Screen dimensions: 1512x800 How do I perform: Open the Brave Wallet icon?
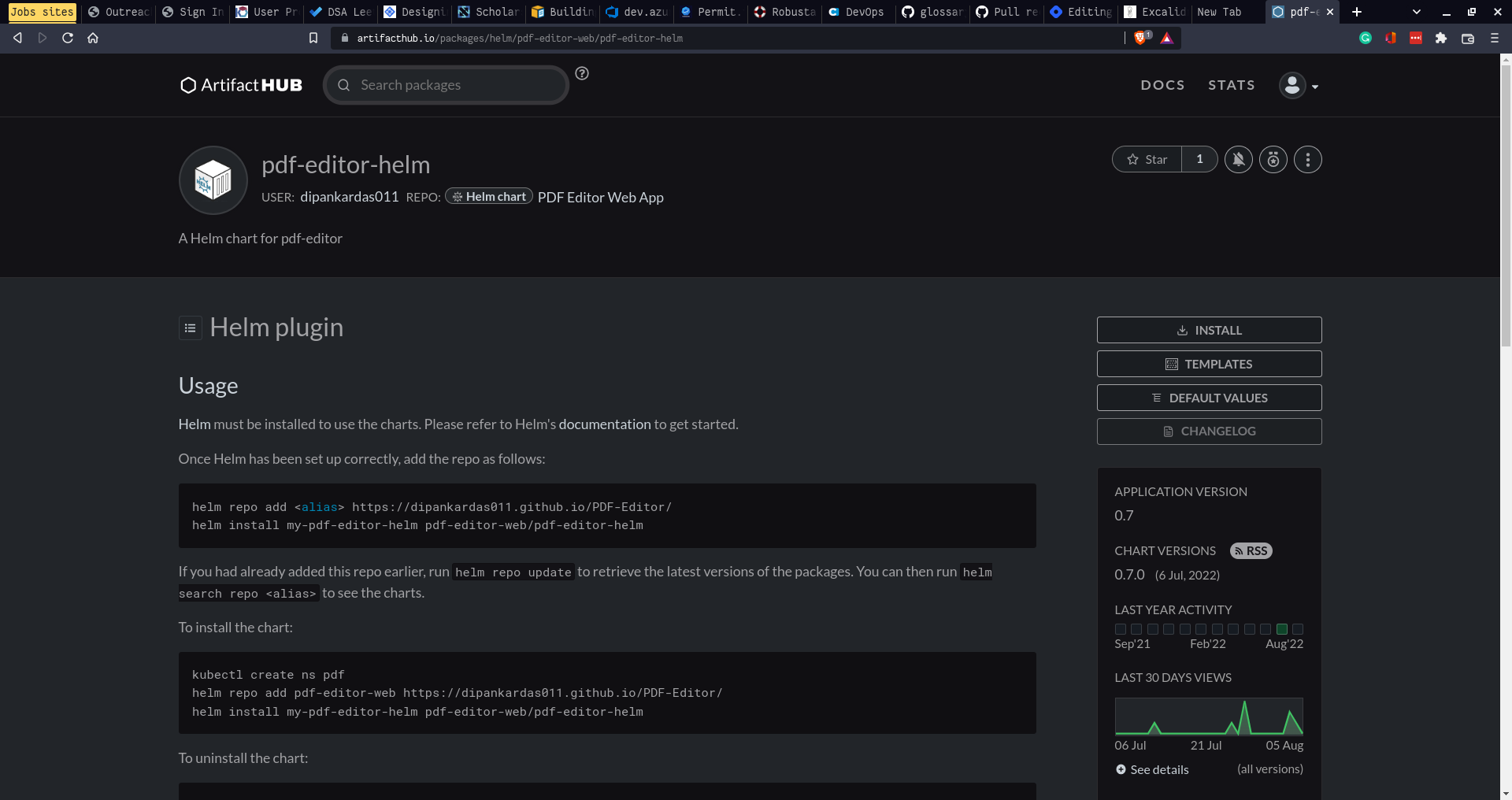[x=1468, y=38]
